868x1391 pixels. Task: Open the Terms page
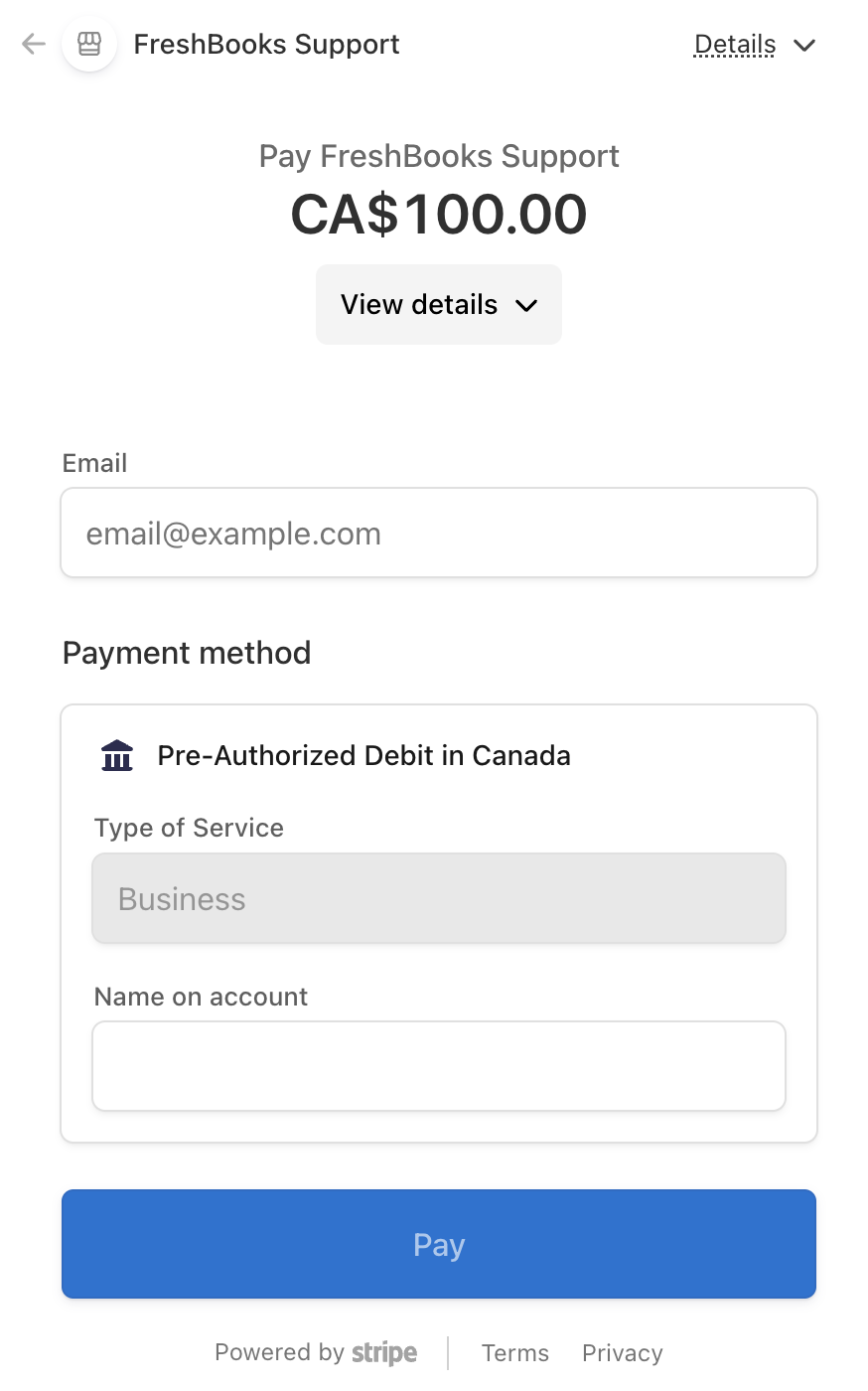click(x=514, y=1352)
